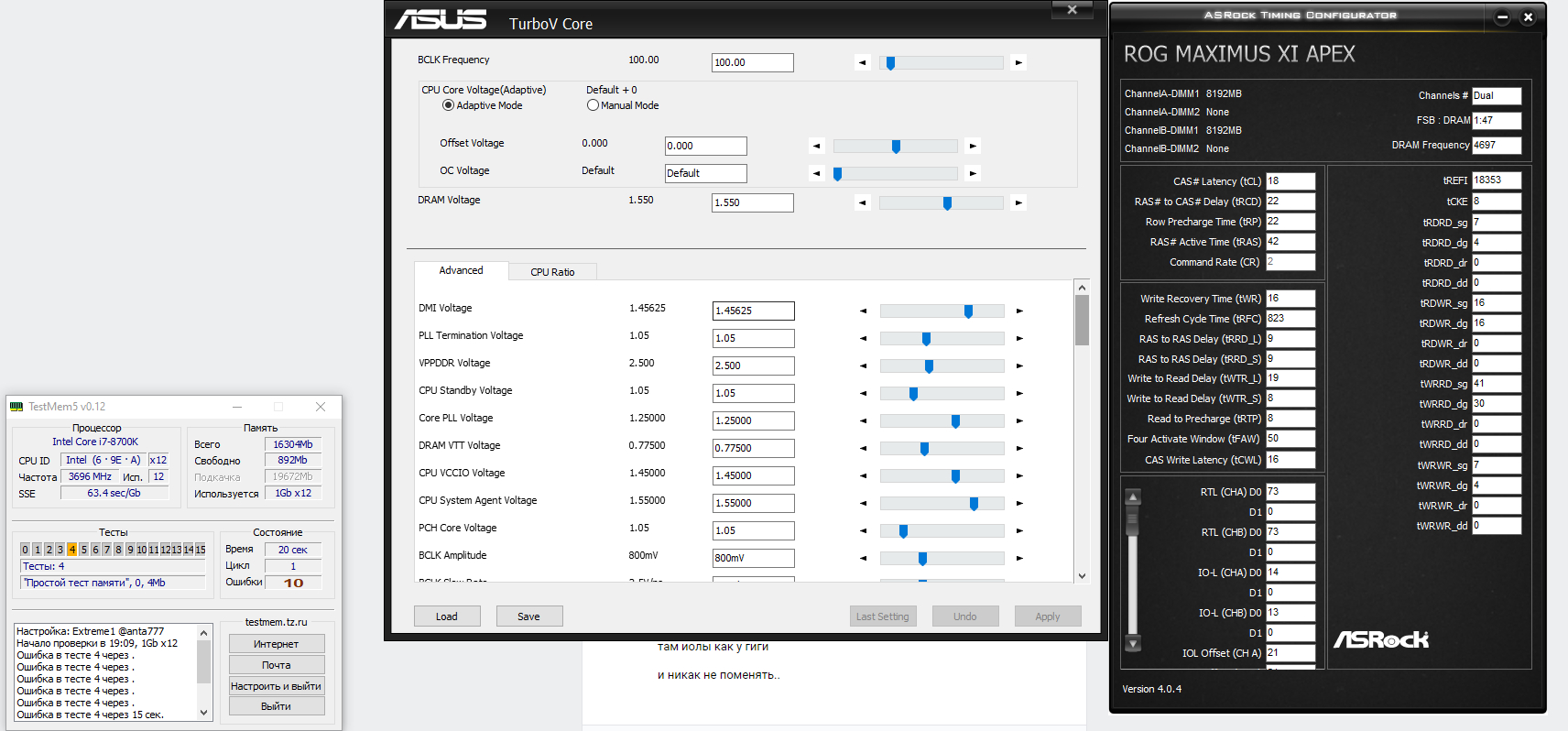
Task: Close the ASRock Timing Configurator window
Action: [1528, 16]
